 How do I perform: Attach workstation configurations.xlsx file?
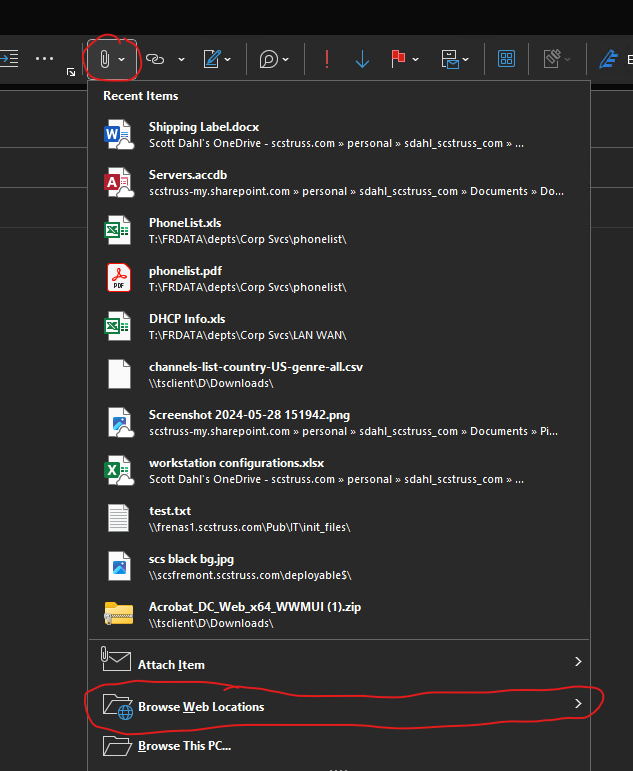click(x=339, y=471)
